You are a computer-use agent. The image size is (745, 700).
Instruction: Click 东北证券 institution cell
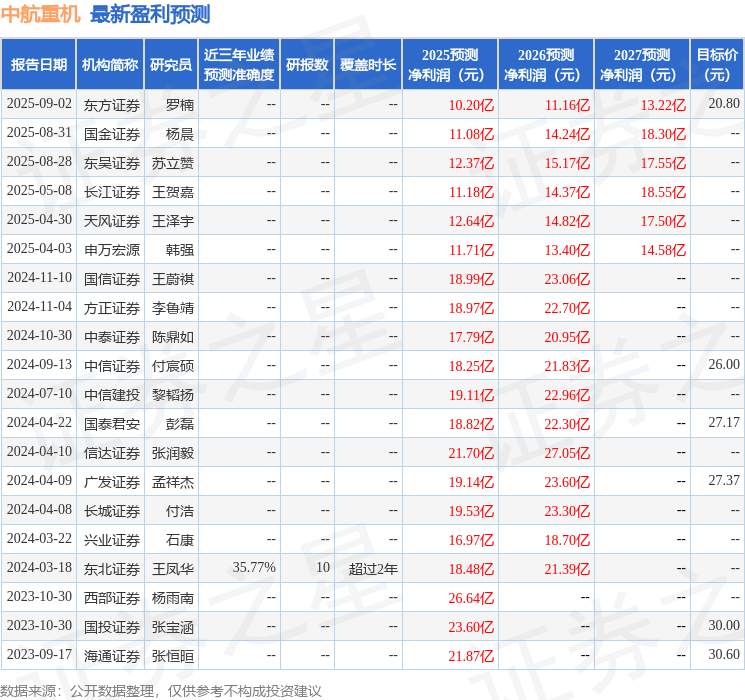pyautogui.click(x=112, y=569)
